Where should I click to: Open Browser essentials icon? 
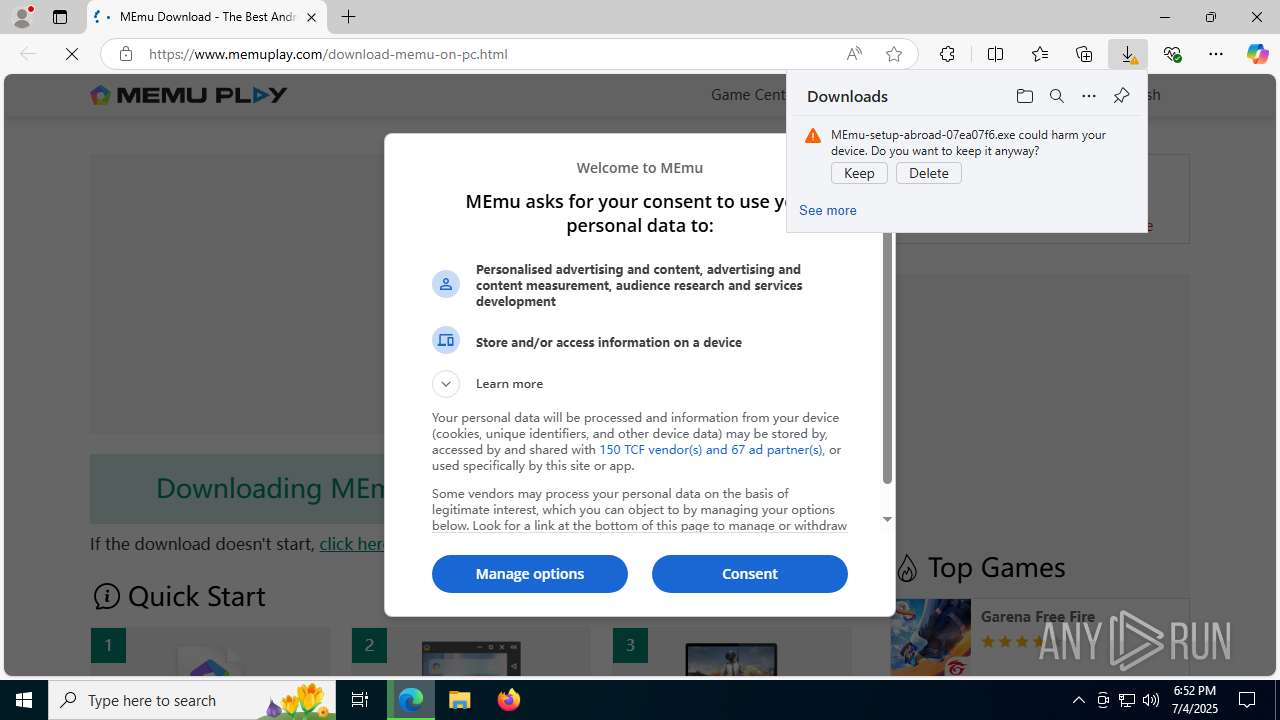point(1172,54)
